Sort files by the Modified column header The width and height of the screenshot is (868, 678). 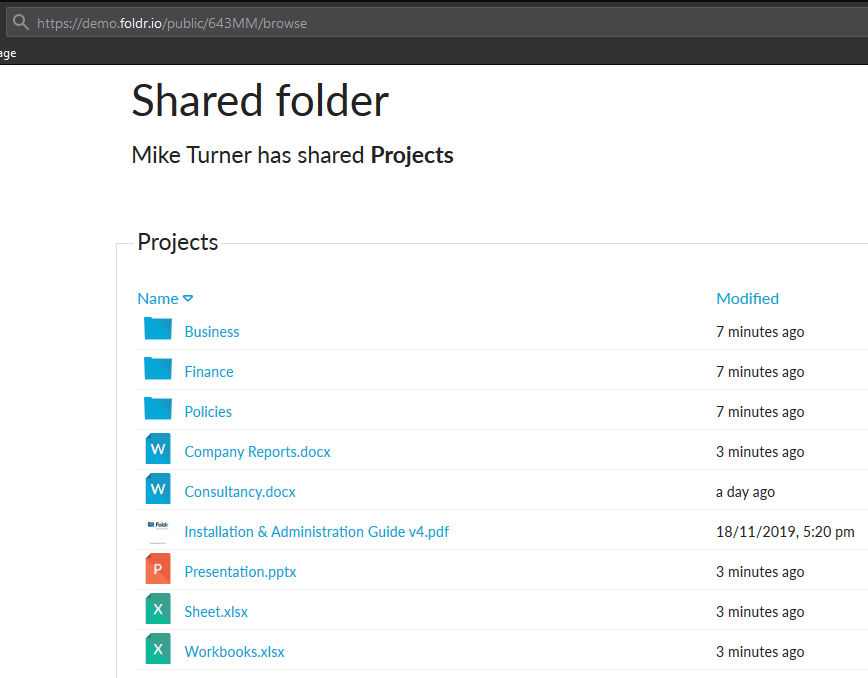click(747, 298)
